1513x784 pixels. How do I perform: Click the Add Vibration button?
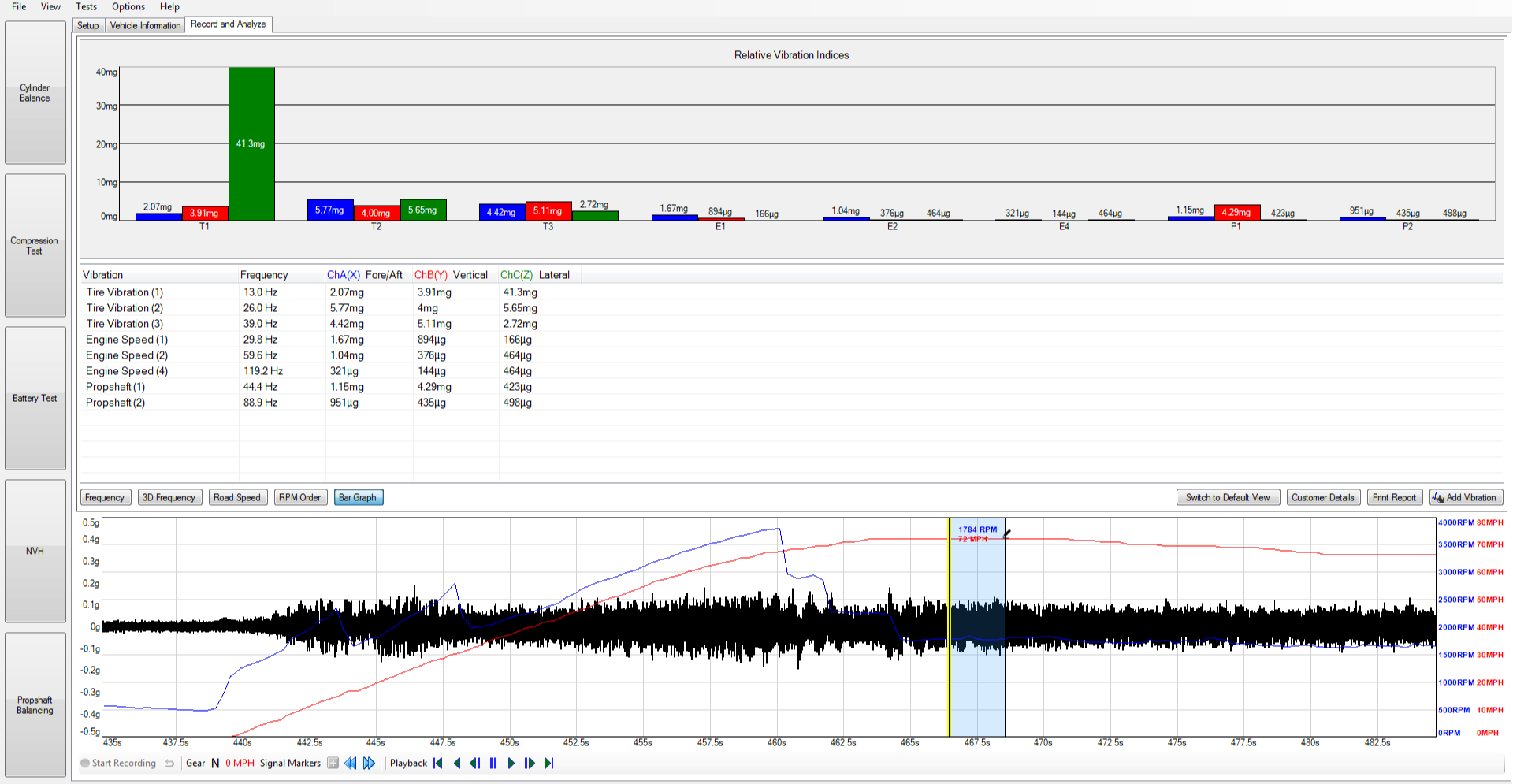pyautogui.click(x=1465, y=497)
